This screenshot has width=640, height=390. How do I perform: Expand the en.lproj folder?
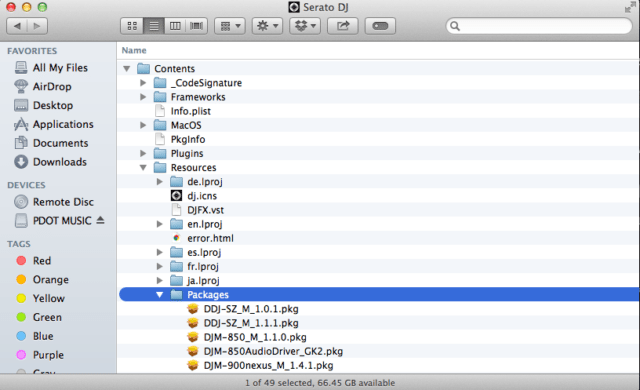pyautogui.click(x=160, y=224)
